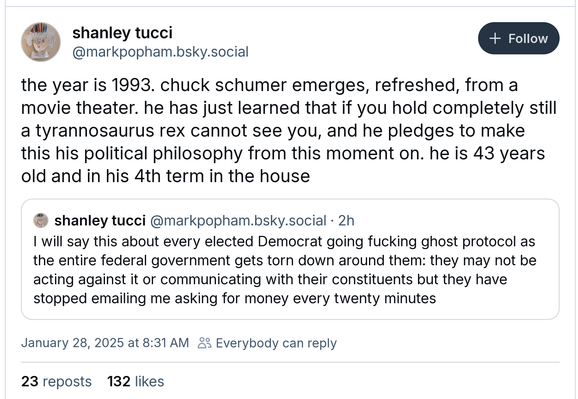This screenshot has height=399, width=578.
Task: Click quoted text line 'the entire federal government'
Action: 285,260
